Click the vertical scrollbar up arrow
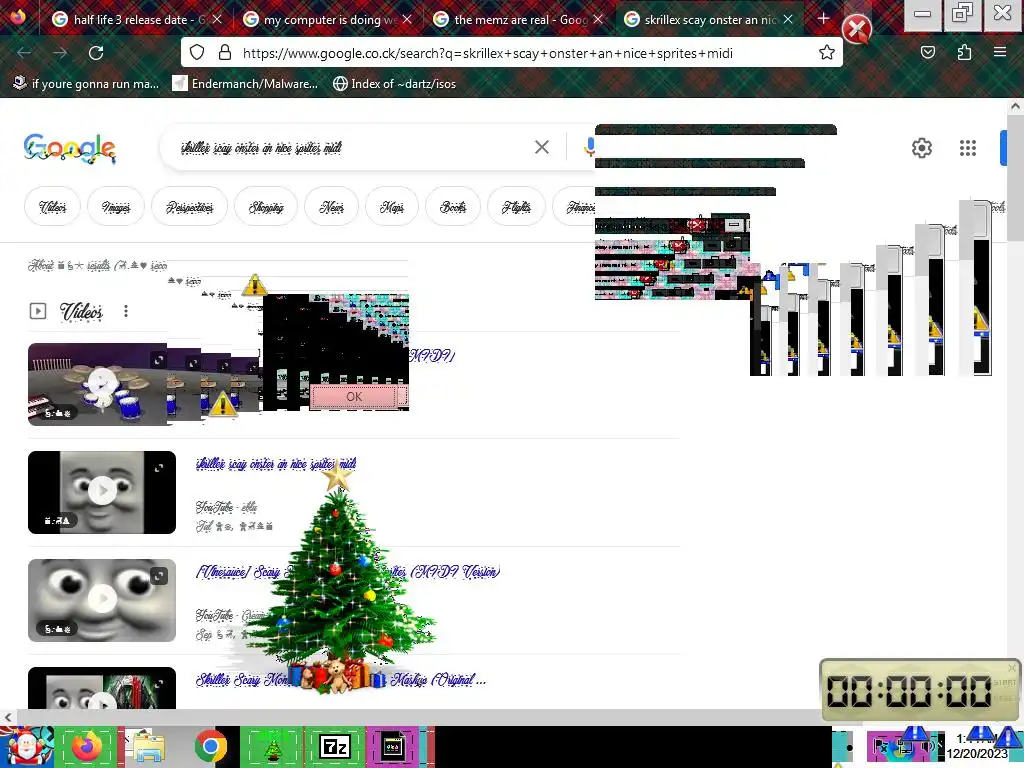Screen dimensions: 1024x768 coord(1016,106)
